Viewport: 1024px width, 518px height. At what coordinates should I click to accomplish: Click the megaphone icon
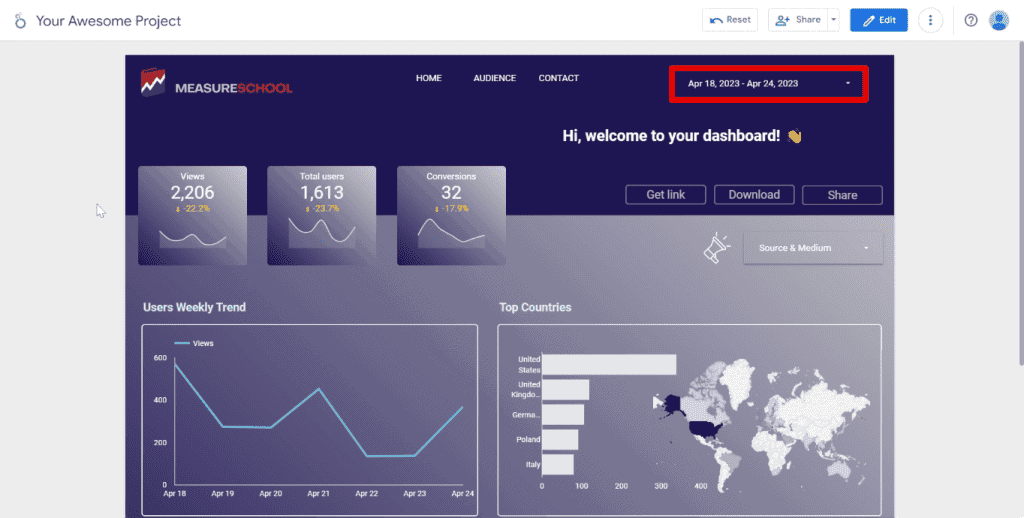[716, 248]
